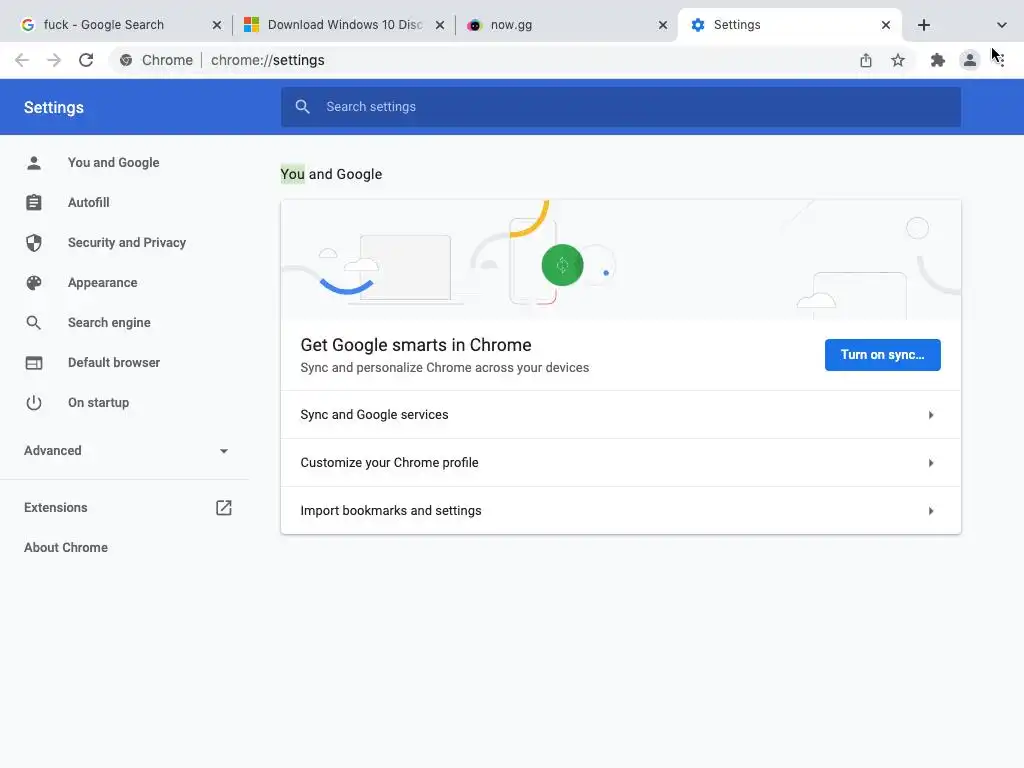The image size is (1024, 768).
Task: Switch to the Download Windows 10 tab
Action: pyautogui.click(x=345, y=25)
